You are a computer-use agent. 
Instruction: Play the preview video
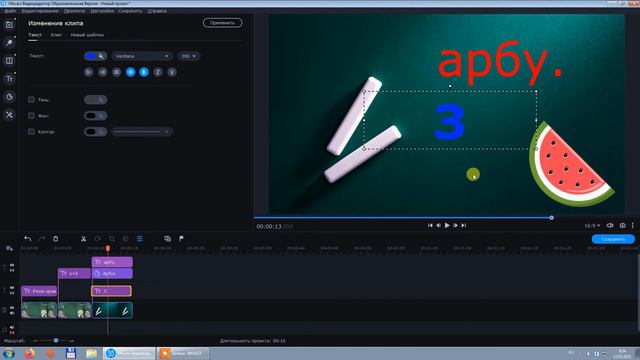(447, 225)
